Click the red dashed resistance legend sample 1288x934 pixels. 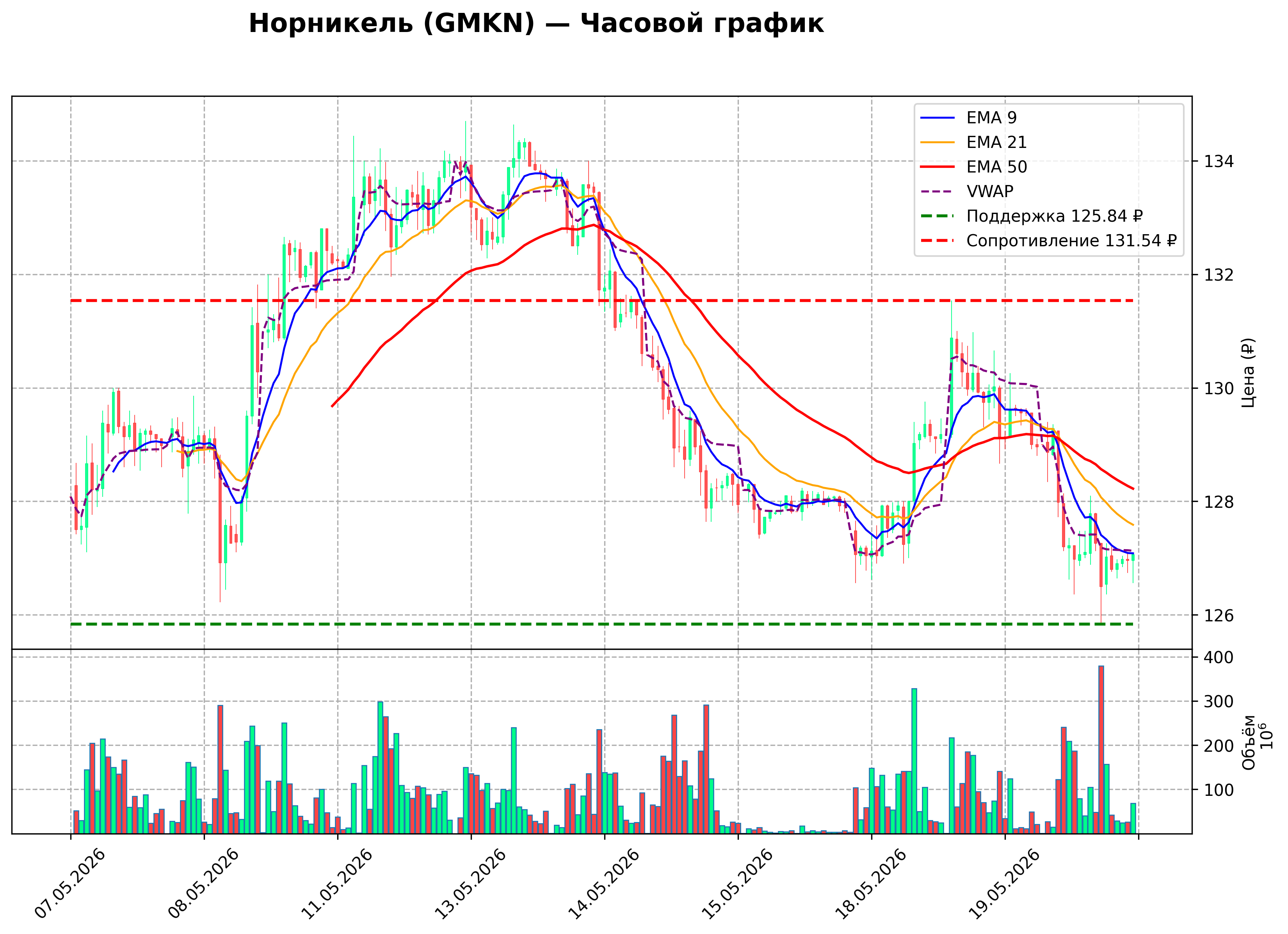[x=938, y=241]
